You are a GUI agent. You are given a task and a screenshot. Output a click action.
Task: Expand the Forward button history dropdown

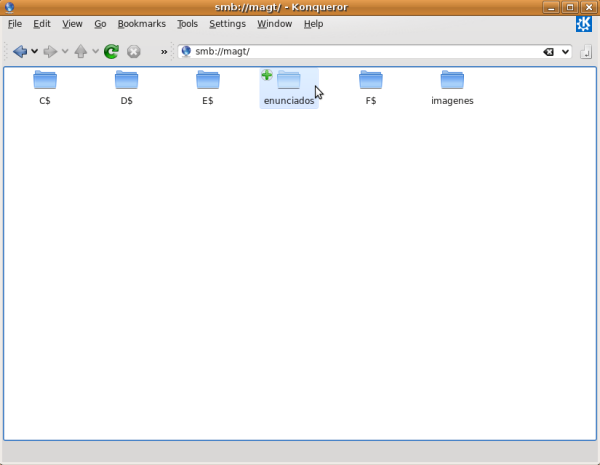[65, 51]
